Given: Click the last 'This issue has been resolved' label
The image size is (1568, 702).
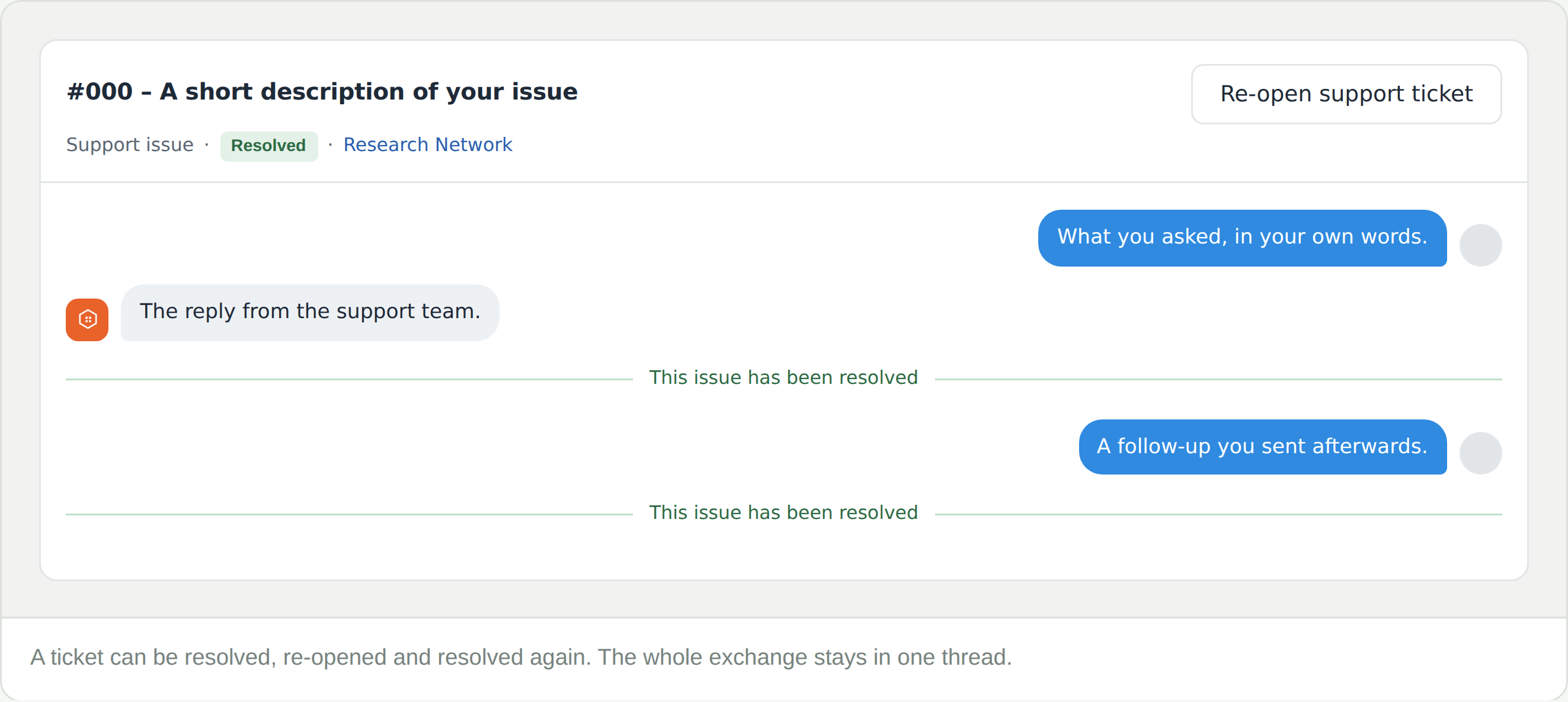Looking at the screenshot, I should [783, 513].
